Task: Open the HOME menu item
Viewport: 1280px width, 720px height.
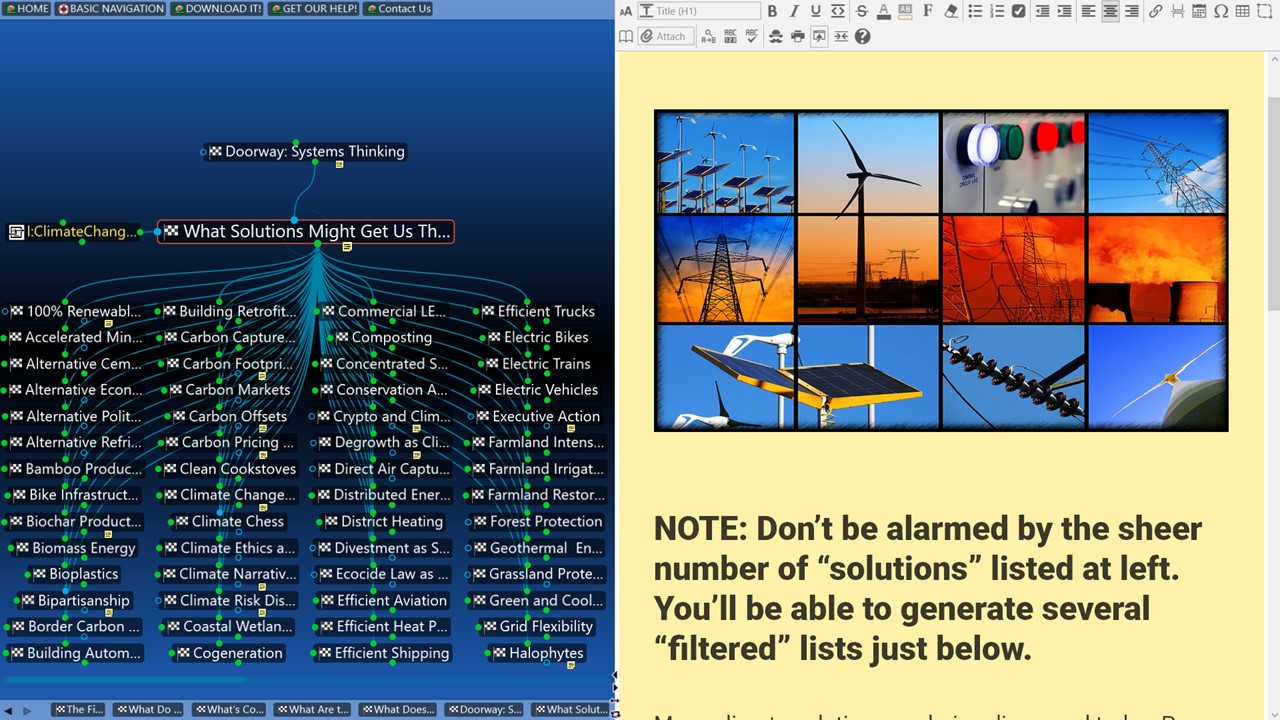Action: [x=27, y=8]
